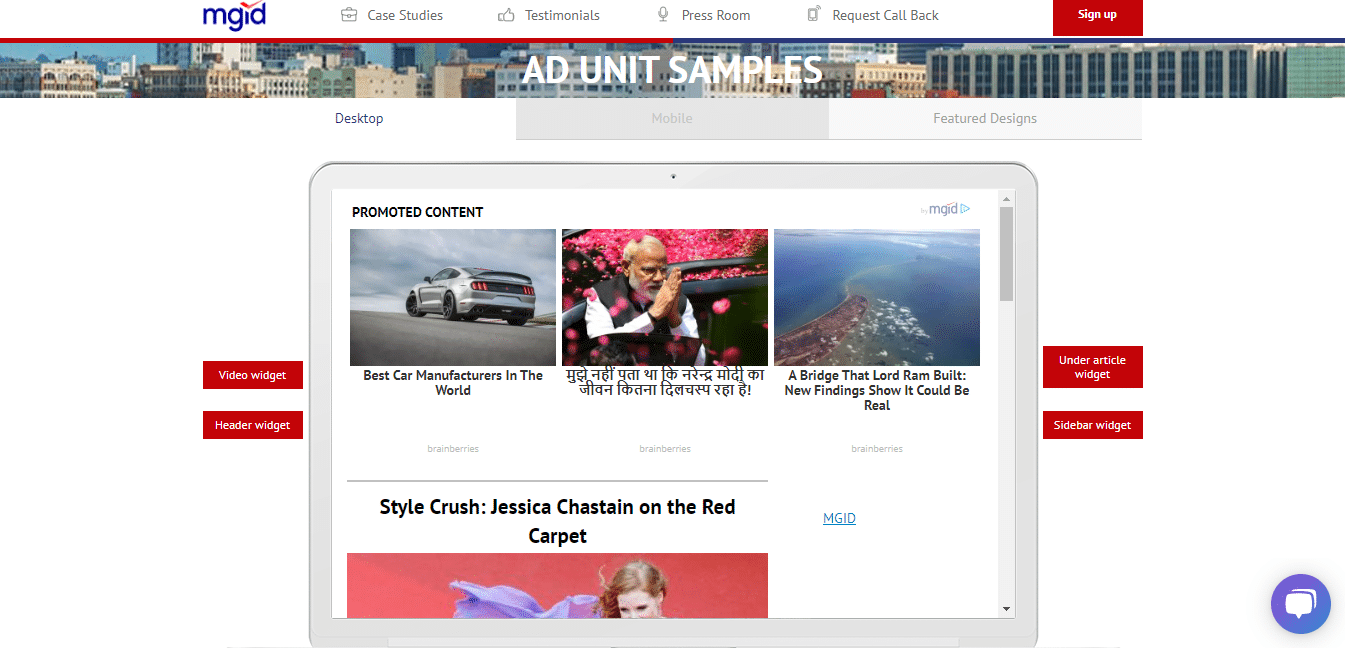Click the Press Room microphone icon
The width and height of the screenshot is (1345, 648).
pyautogui.click(x=663, y=14)
